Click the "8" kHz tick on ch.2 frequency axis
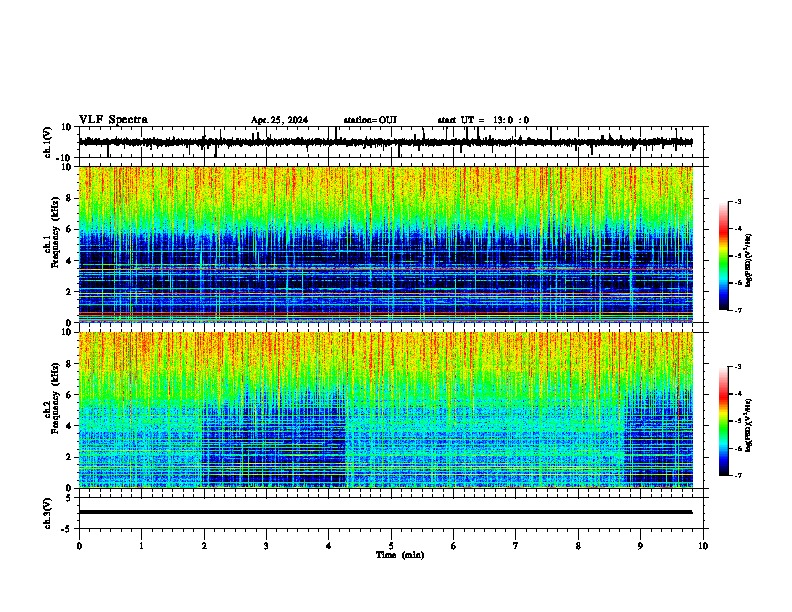The height and width of the screenshot is (612, 792). [70, 364]
